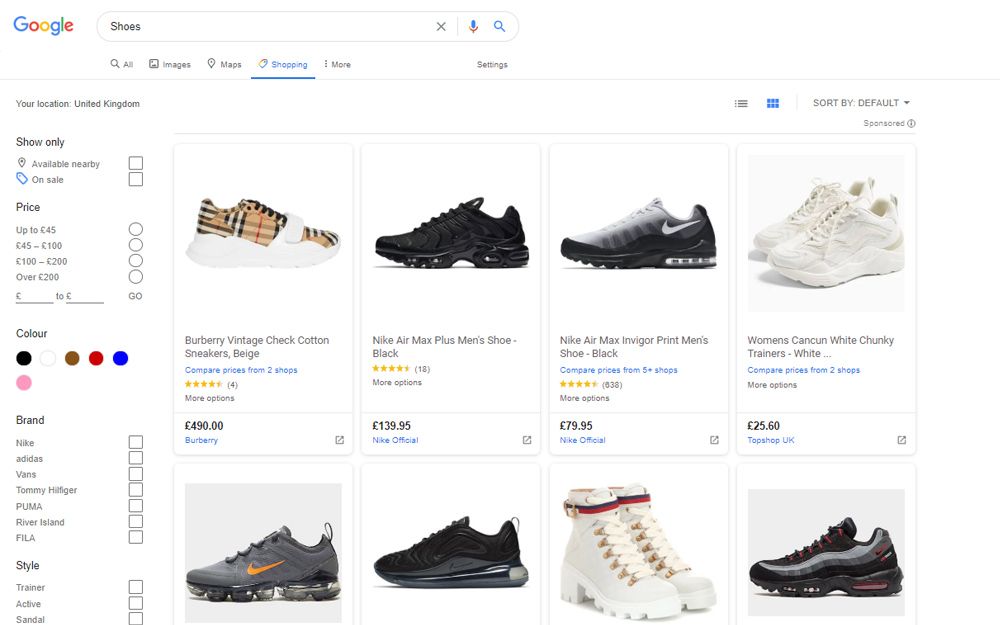Switch to list view icon

[741, 103]
